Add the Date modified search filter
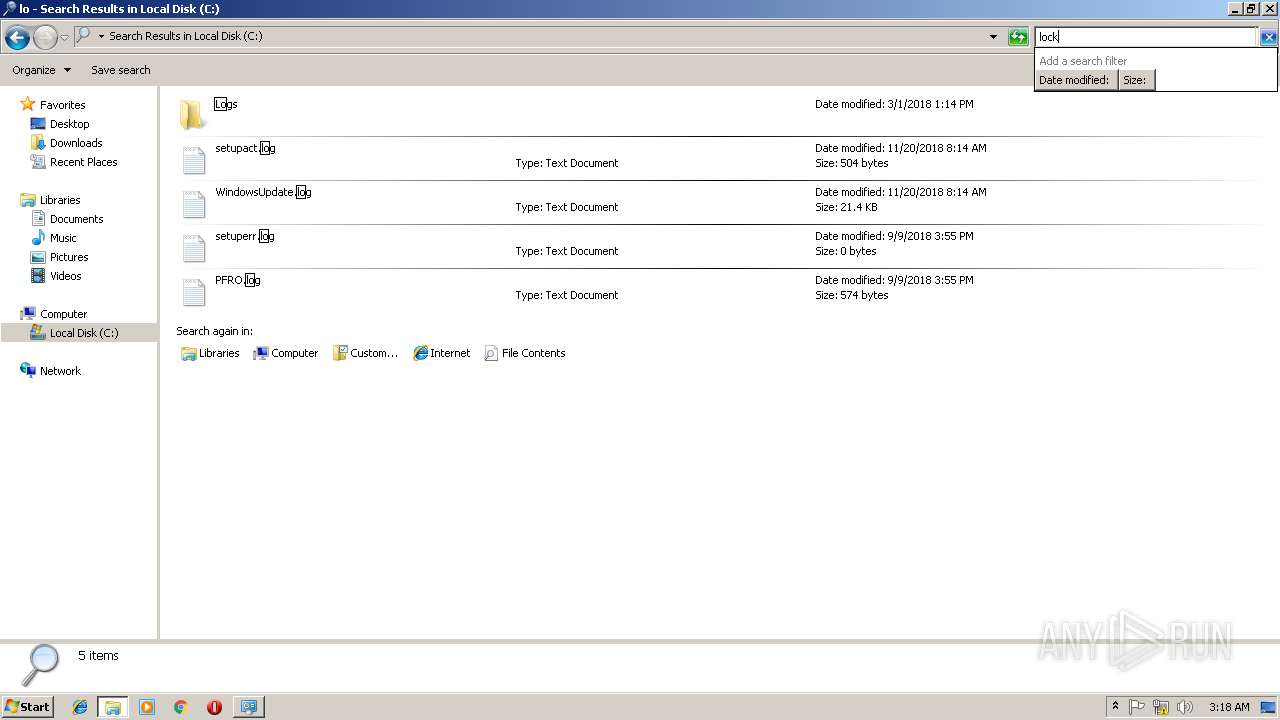 click(1075, 80)
